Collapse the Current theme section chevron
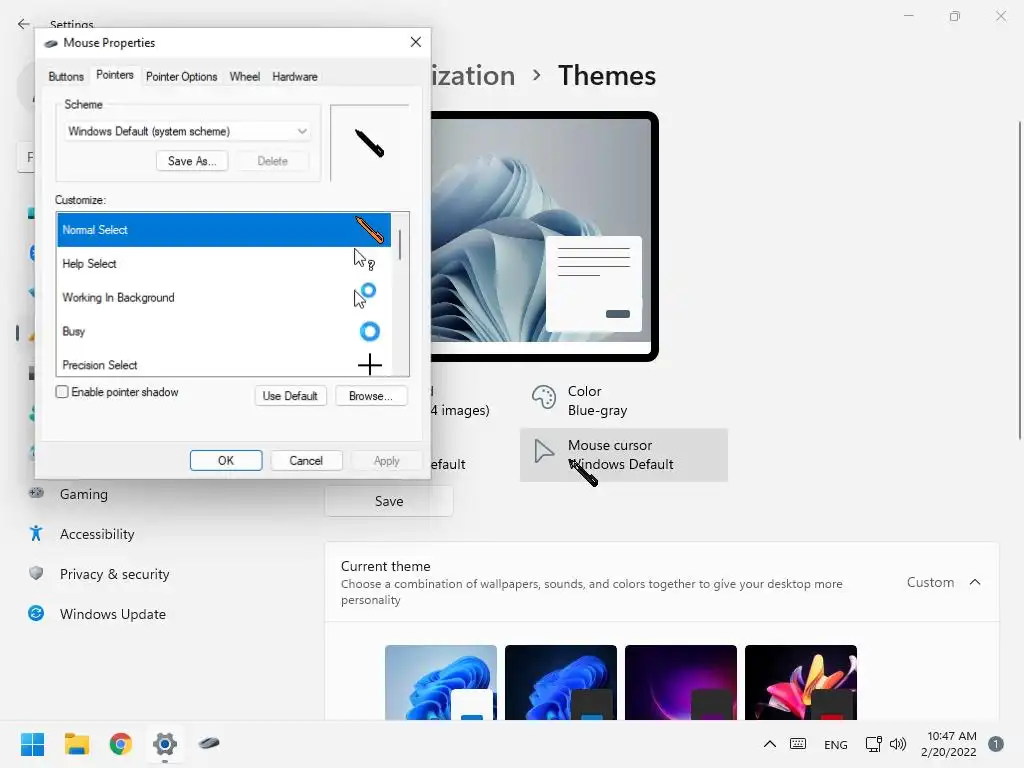Screen dimensions: 1024x768 [x=975, y=582]
